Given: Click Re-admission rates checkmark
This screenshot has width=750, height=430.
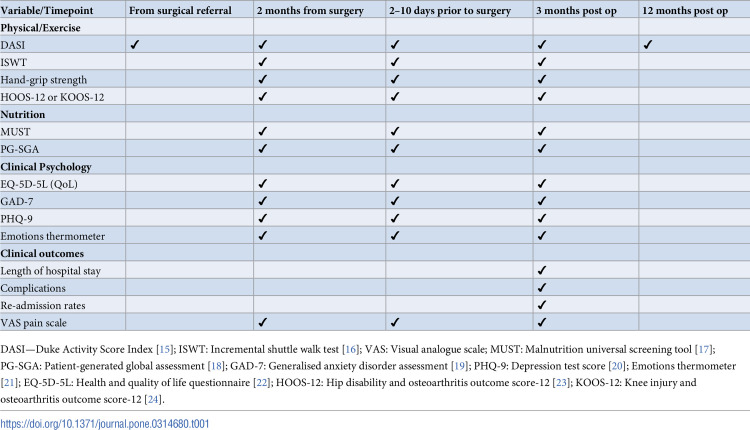Looking at the screenshot, I should click(541, 305).
